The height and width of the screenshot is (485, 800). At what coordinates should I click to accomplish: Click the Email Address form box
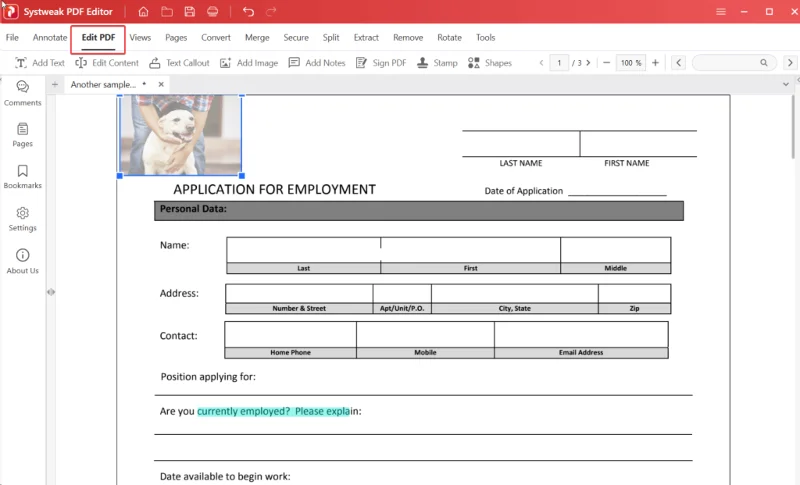(x=581, y=335)
